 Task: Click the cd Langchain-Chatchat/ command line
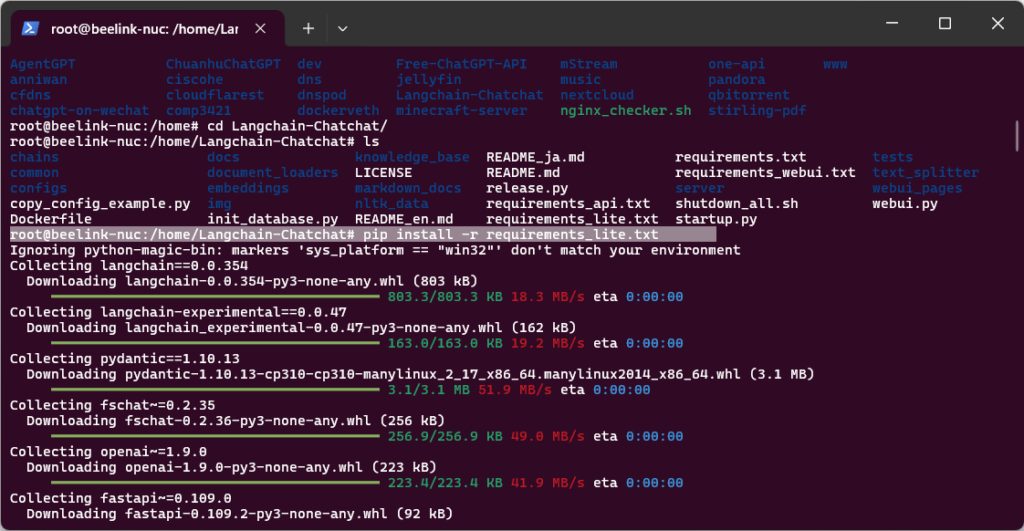coord(197,126)
